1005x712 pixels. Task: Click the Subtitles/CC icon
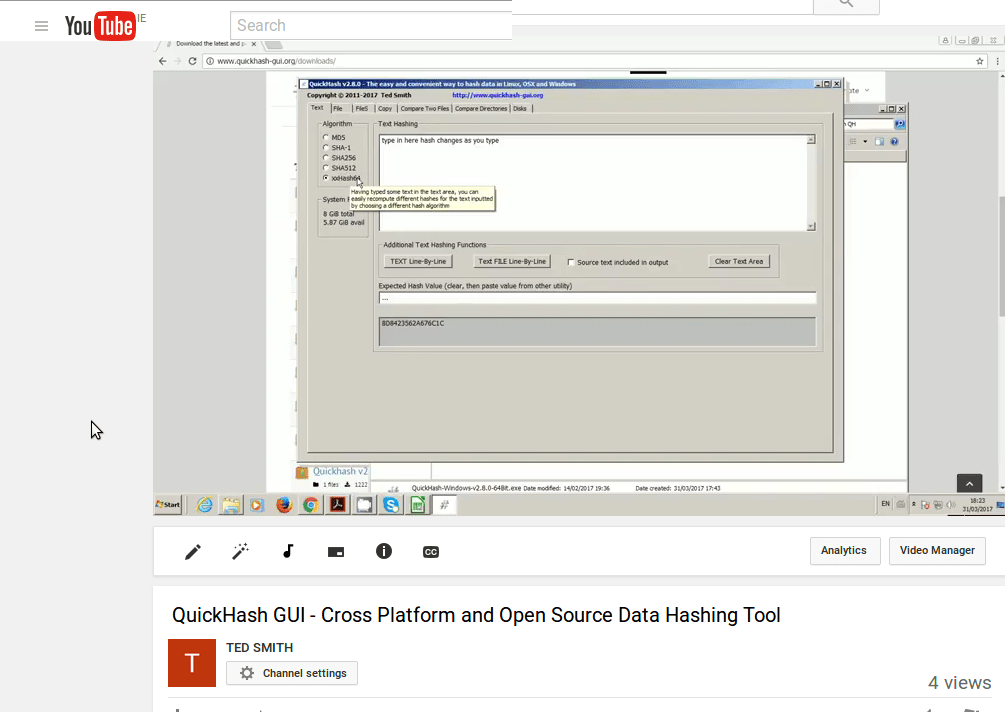(x=430, y=550)
